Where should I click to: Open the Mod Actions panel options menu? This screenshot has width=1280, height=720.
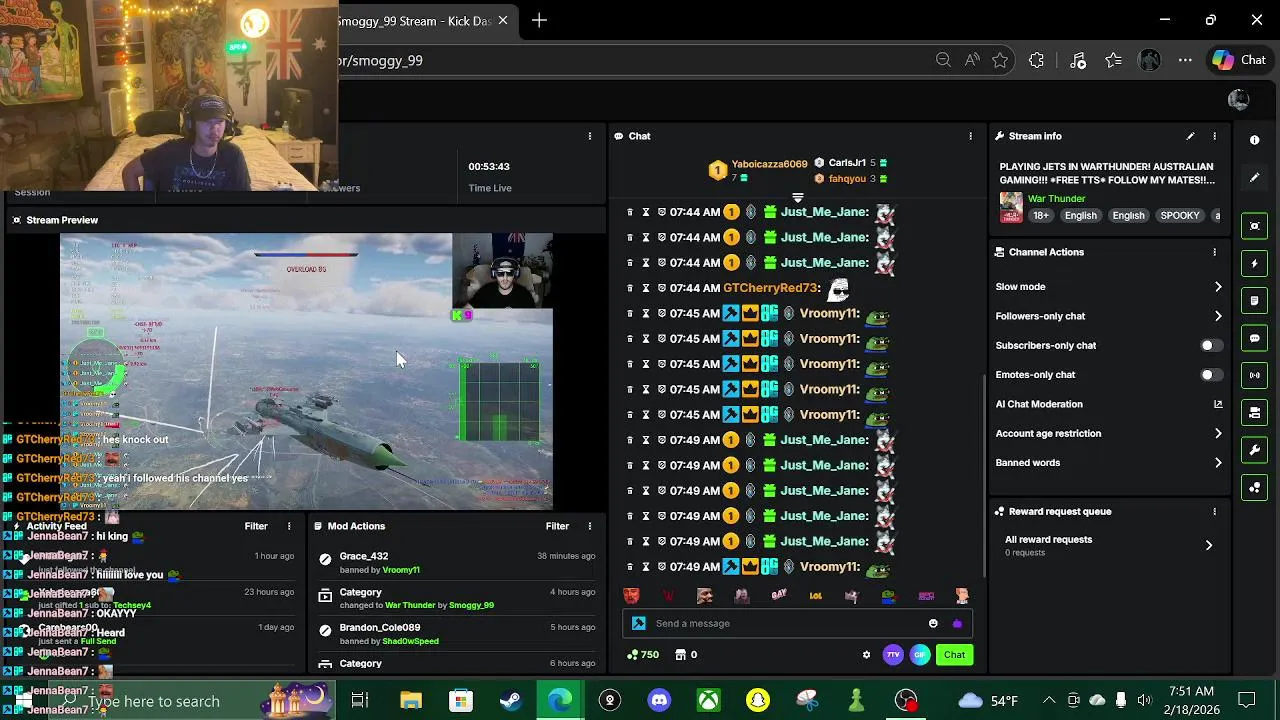click(x=590, y=526)
